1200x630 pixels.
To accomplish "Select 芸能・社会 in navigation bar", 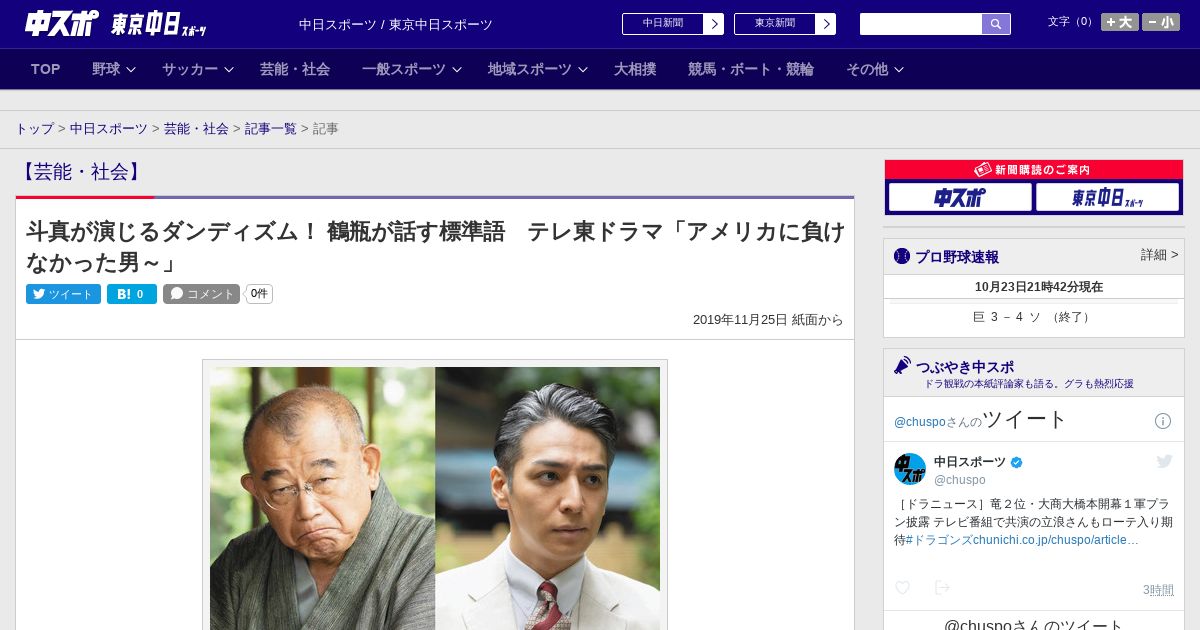I will pyautogui.click(x=295, y=69).
